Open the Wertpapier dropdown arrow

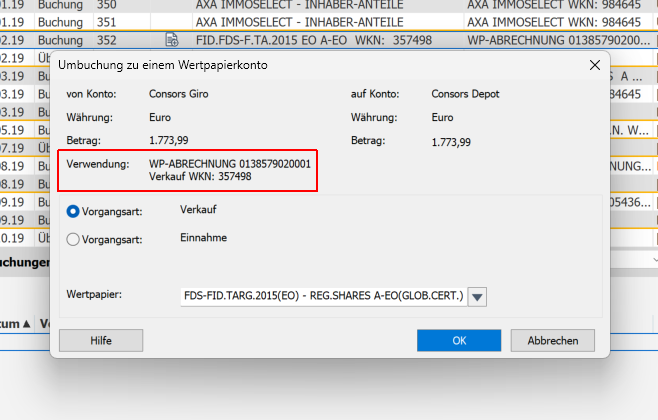[477, 297]
